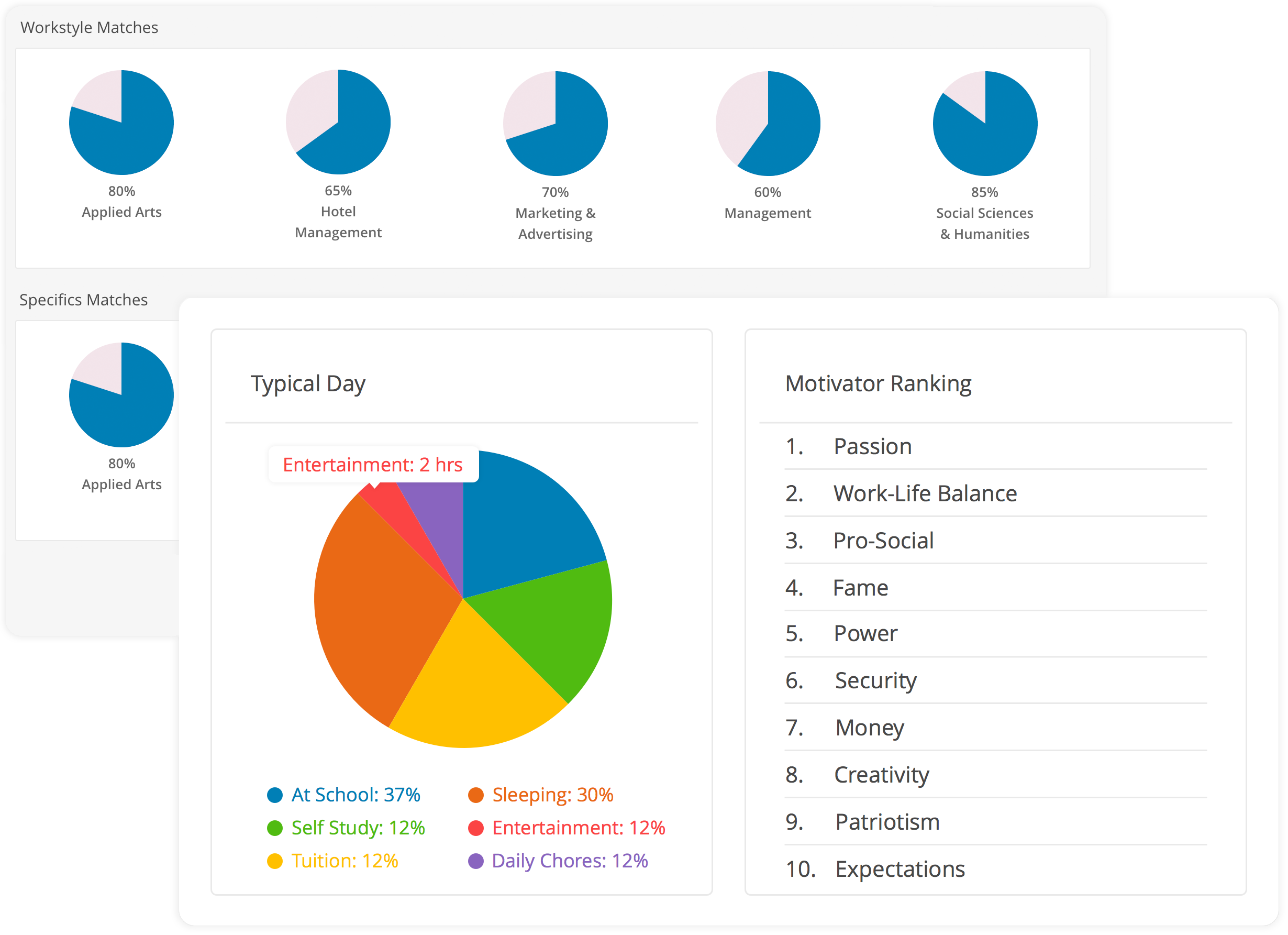
Task: Click the orange Sleeping legend dot
Action: pyautogui.click(x=475, y=795)
